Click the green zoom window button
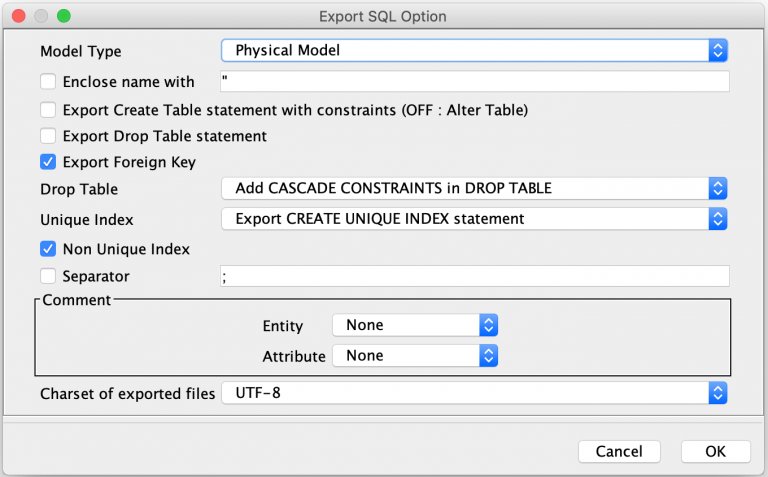Viewport: 768px width, 477px height. (64, 16)
